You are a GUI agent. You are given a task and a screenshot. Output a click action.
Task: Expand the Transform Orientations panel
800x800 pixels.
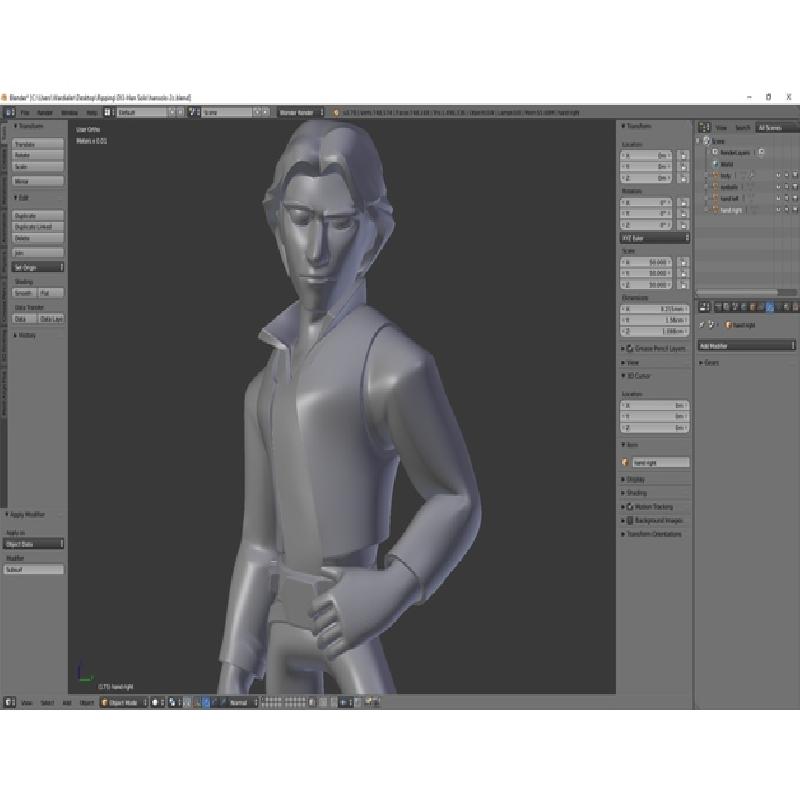pos(652,534)
